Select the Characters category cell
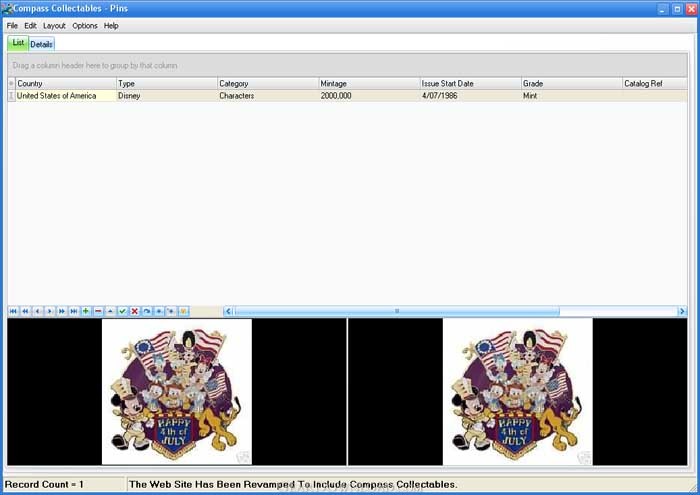The image size is (700, 495). (x=268, y=96)
